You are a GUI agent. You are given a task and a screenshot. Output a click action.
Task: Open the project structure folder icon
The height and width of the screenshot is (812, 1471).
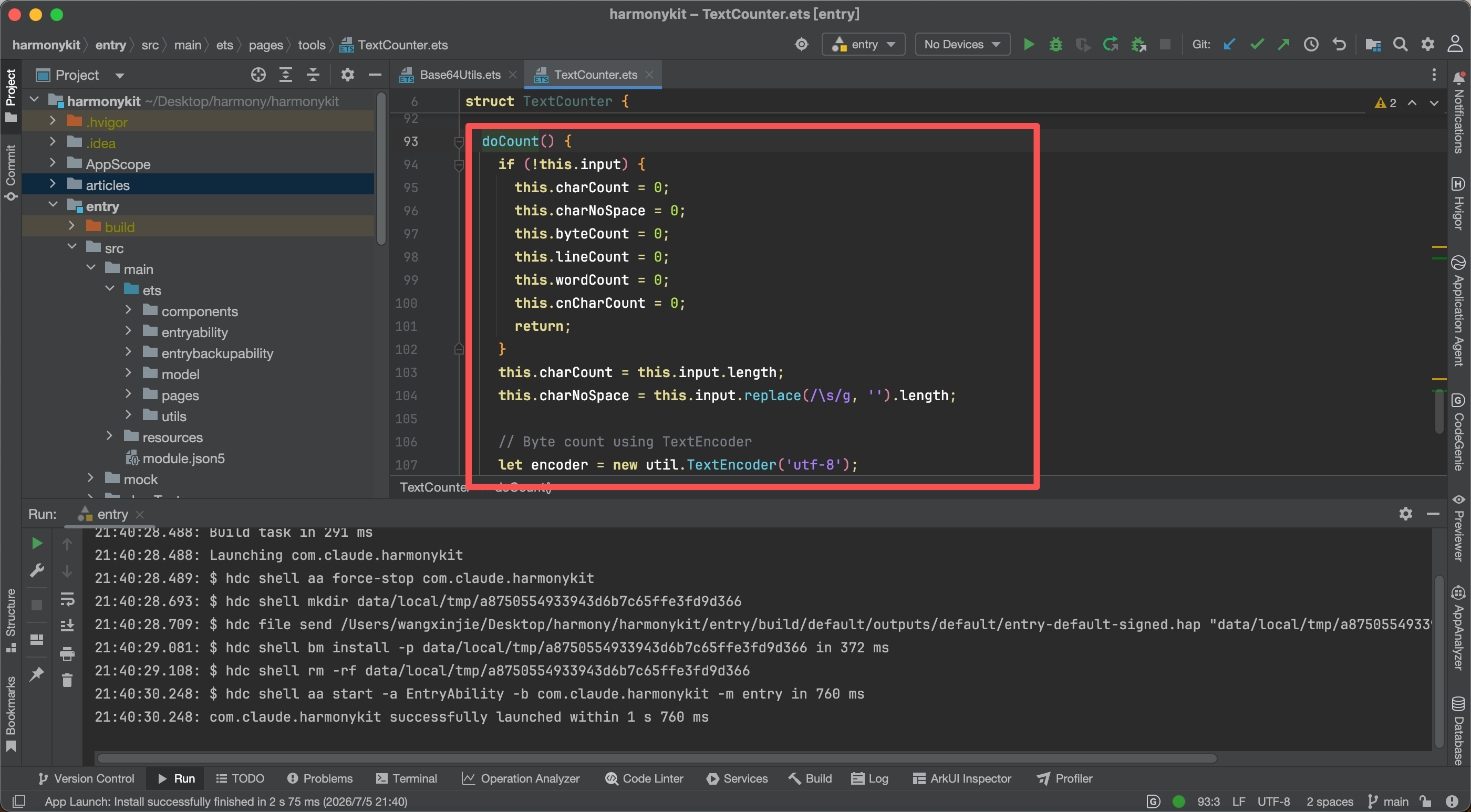coord(1373,45)
